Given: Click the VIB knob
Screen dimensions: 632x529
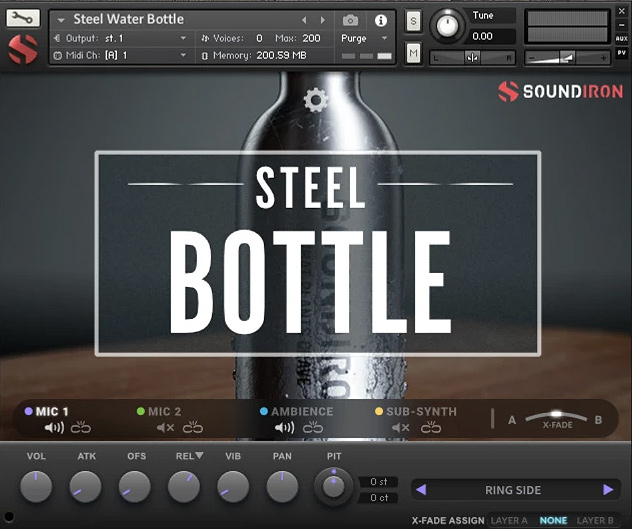Looking at the screenshot, I should [x=233, y=487].
